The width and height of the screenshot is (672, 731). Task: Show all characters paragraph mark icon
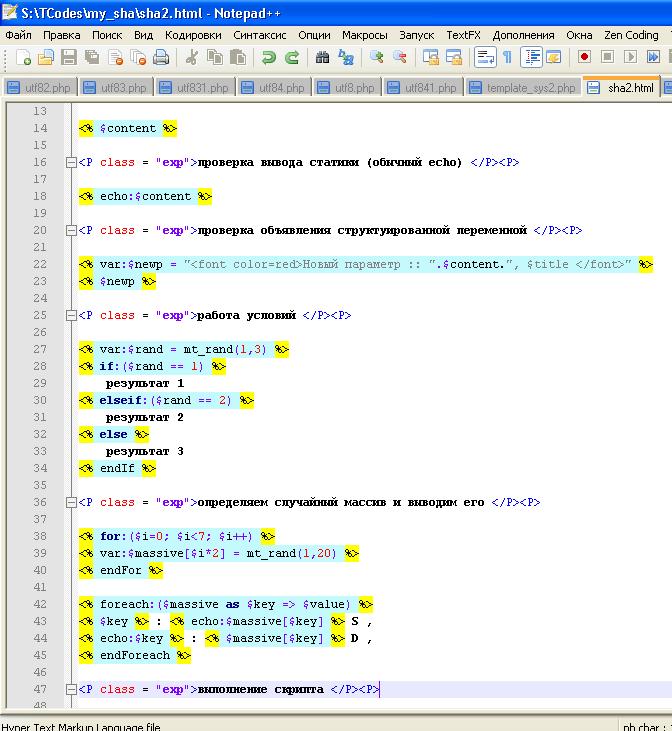[x=507, y=57]
